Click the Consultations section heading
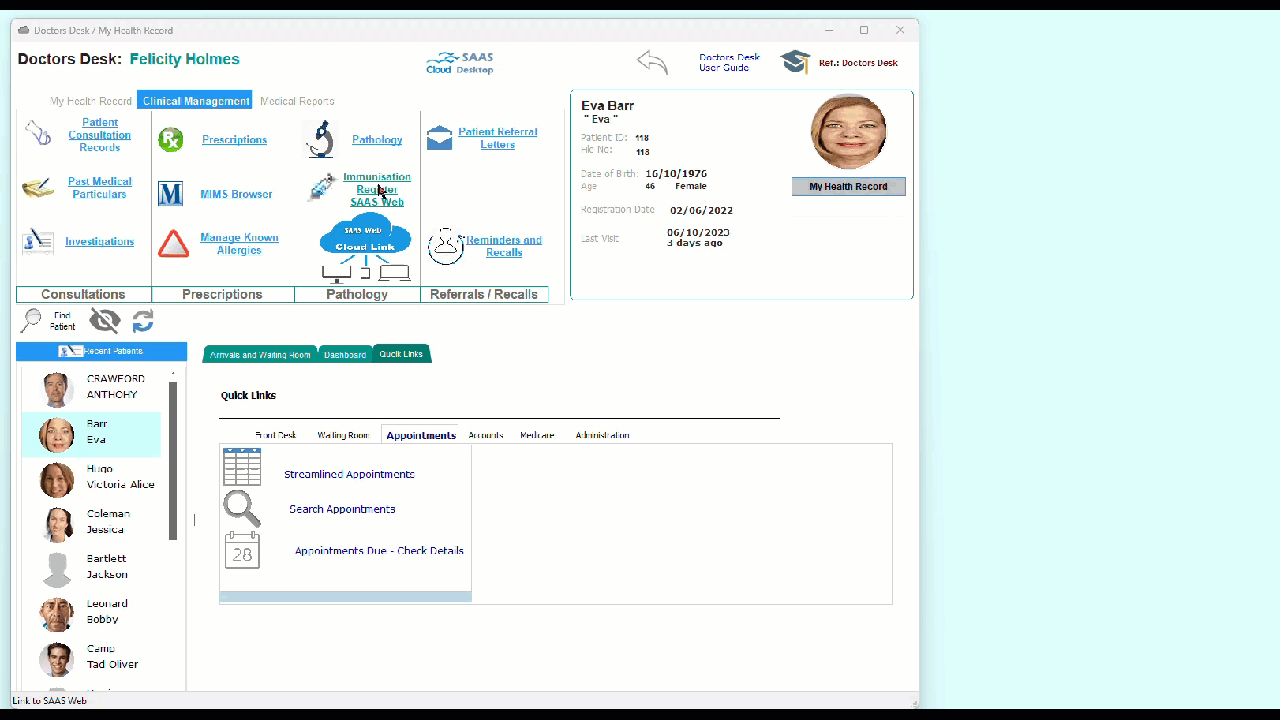This screenshot has width=1280, height=720. (x=83, y=295)
